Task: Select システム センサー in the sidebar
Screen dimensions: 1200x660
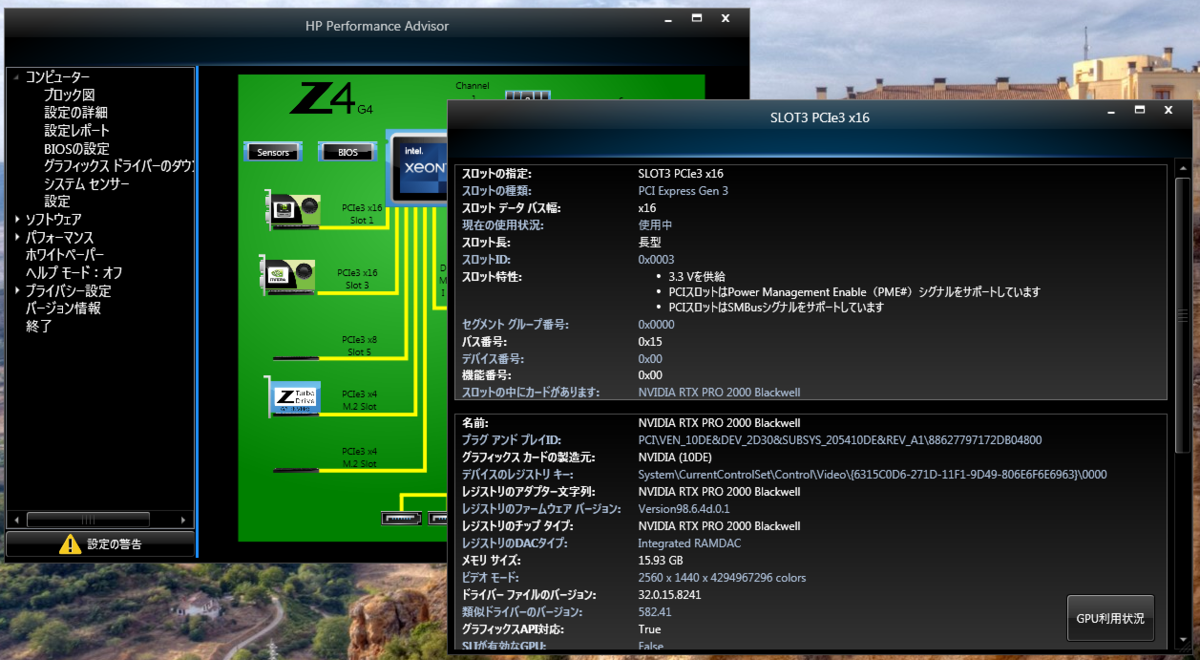Action: point(86,184)
